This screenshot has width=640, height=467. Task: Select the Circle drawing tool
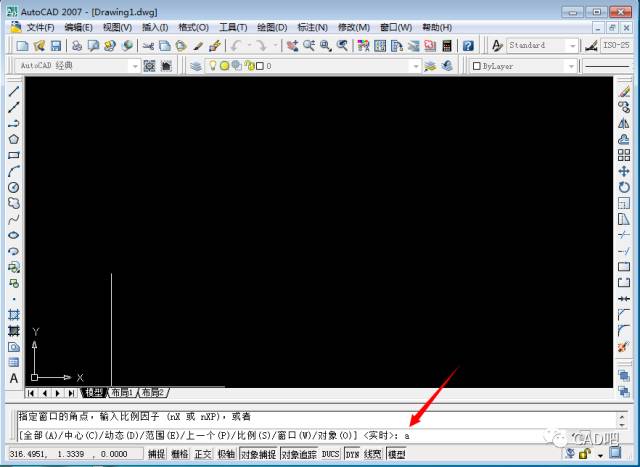(x=14, y=187)
